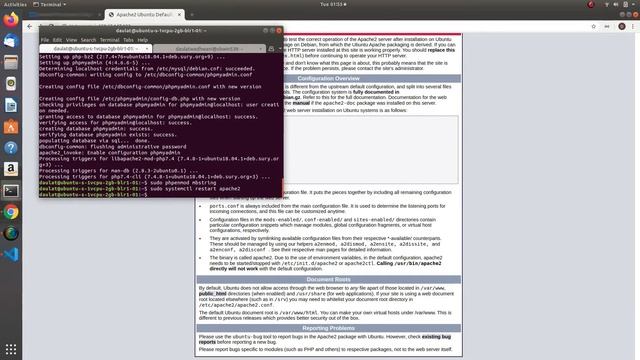Open the terminal File menu
640x360 pixels.
[x=45, y=40]
